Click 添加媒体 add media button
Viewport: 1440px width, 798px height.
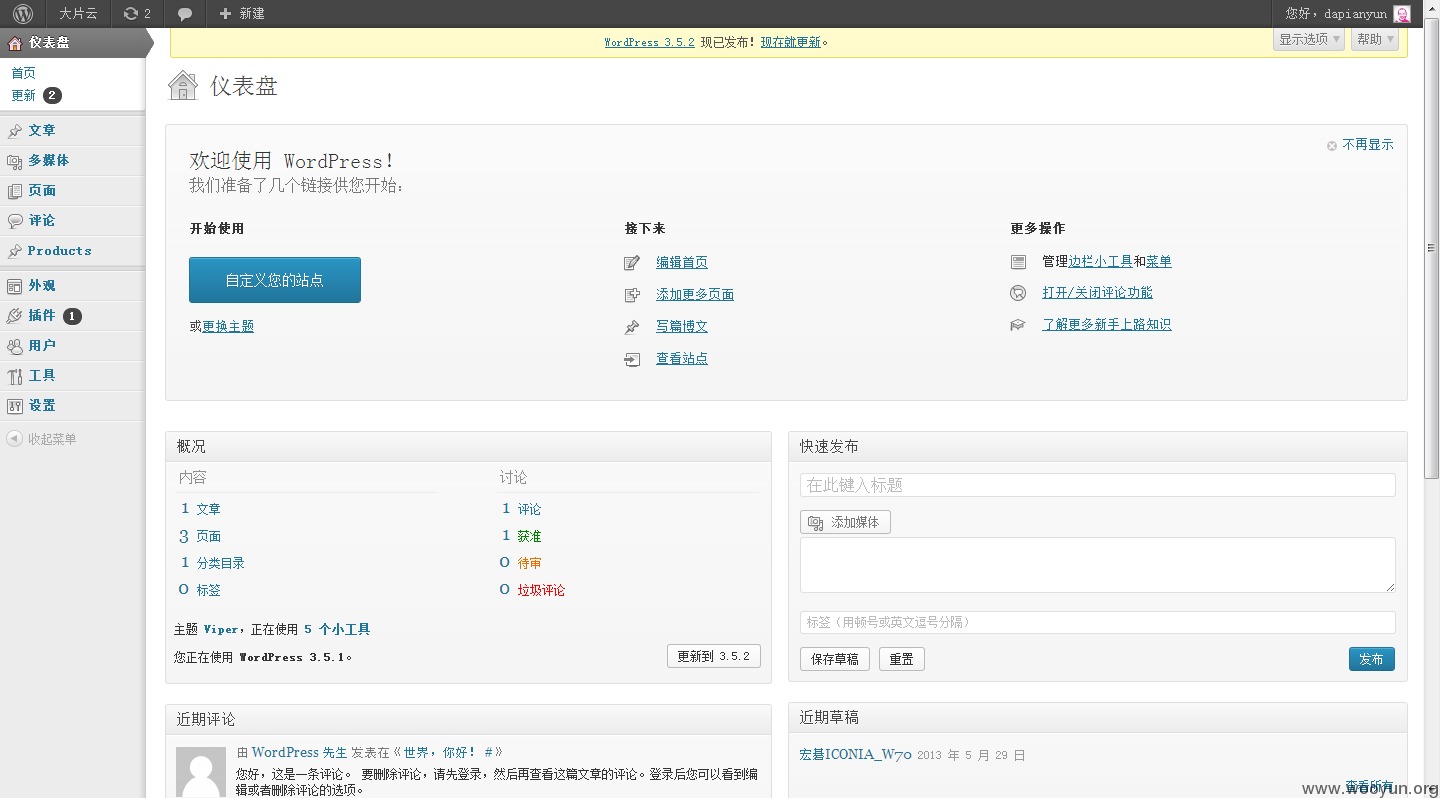[x=845, y=522]
